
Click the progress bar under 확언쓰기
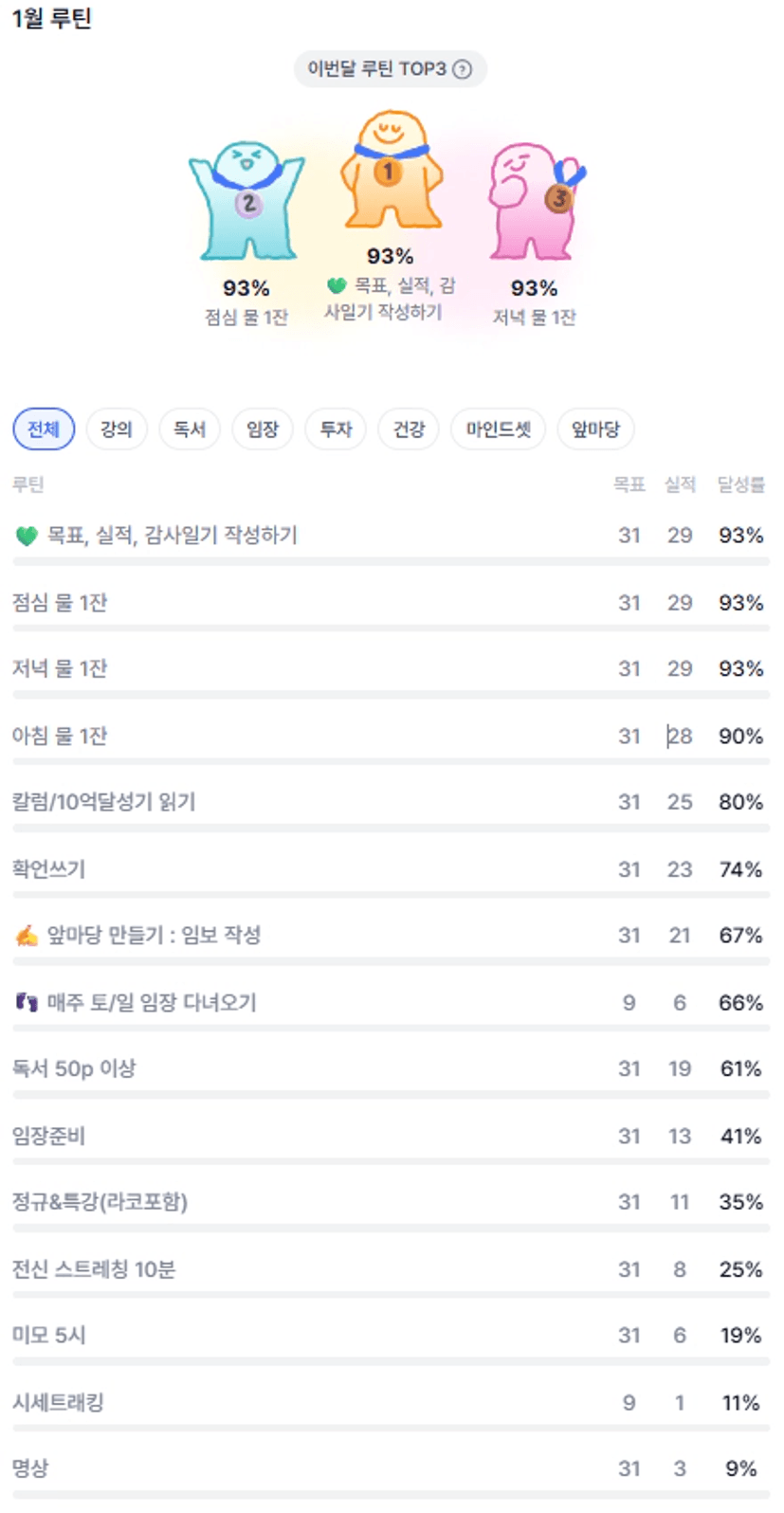[391, 895]
